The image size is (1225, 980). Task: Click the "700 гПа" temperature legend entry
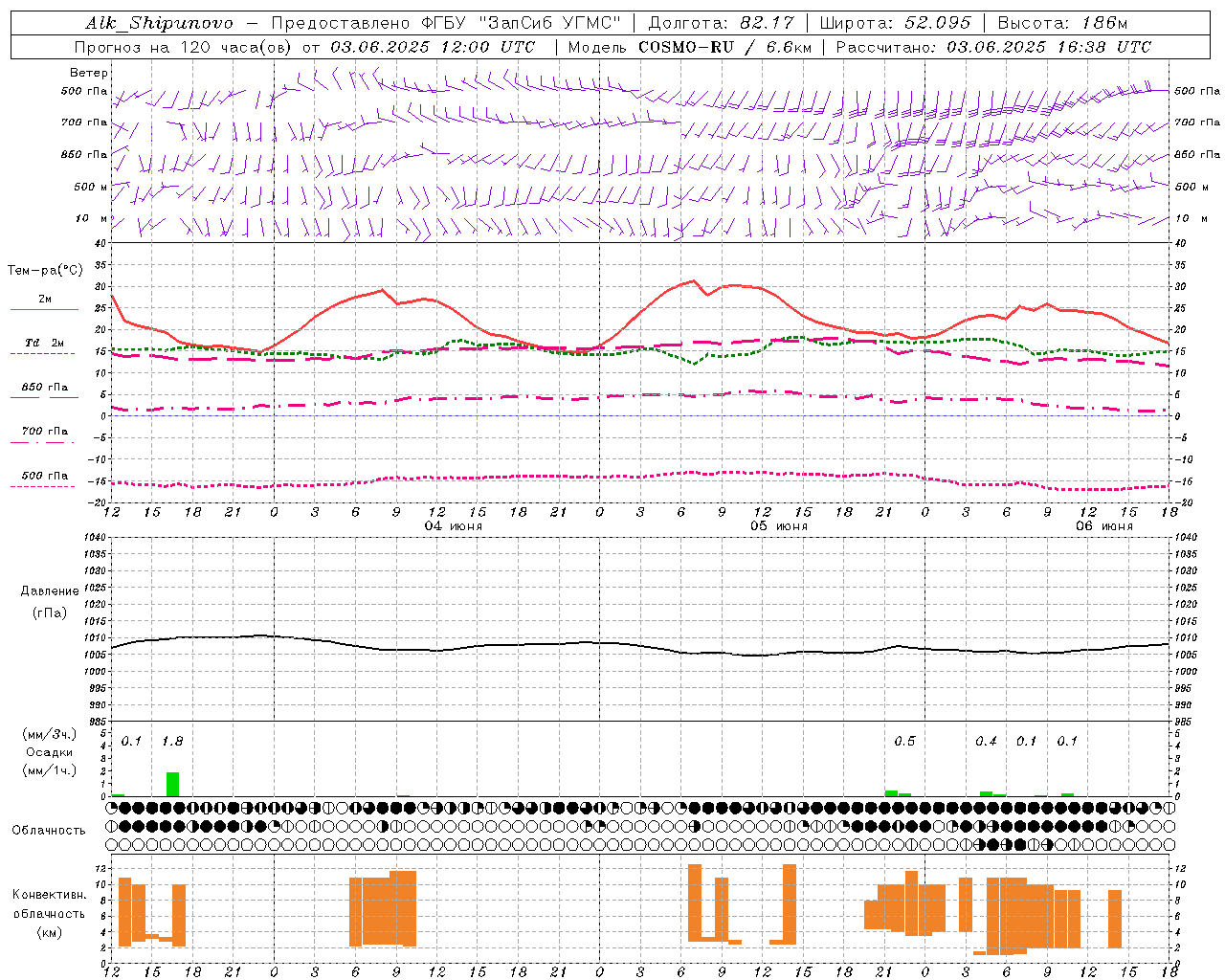click(x=45, y=432)
